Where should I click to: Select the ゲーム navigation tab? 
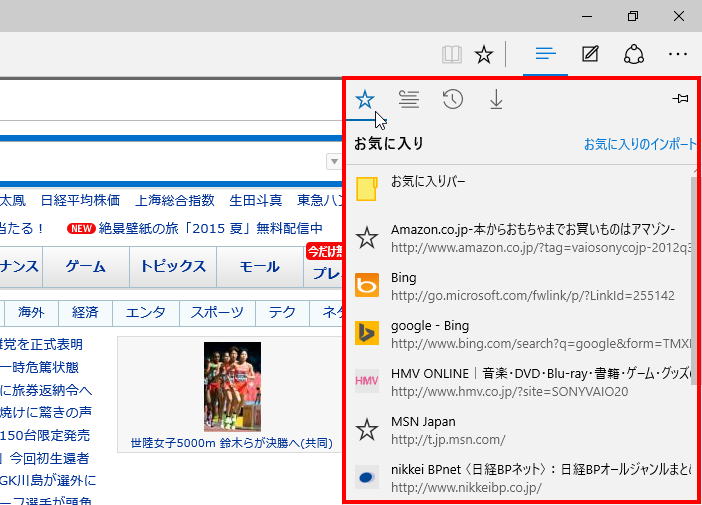click(86, 266)
